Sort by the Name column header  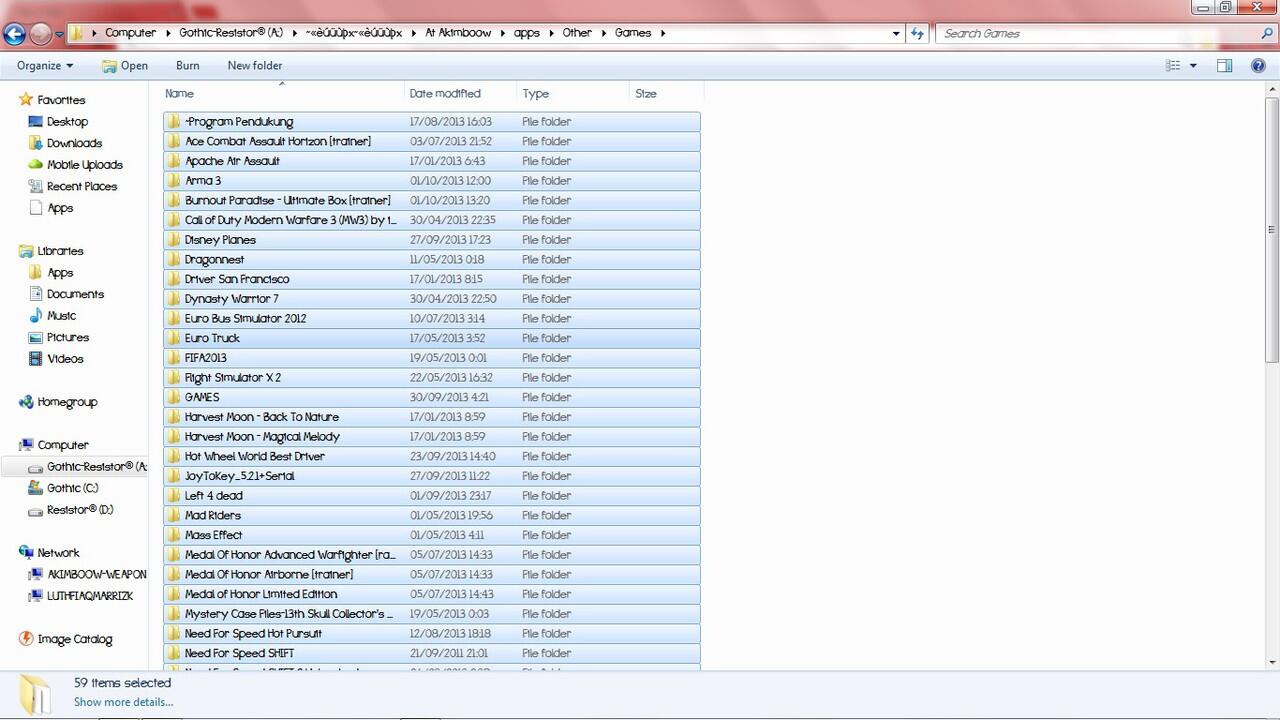(283, 94)
